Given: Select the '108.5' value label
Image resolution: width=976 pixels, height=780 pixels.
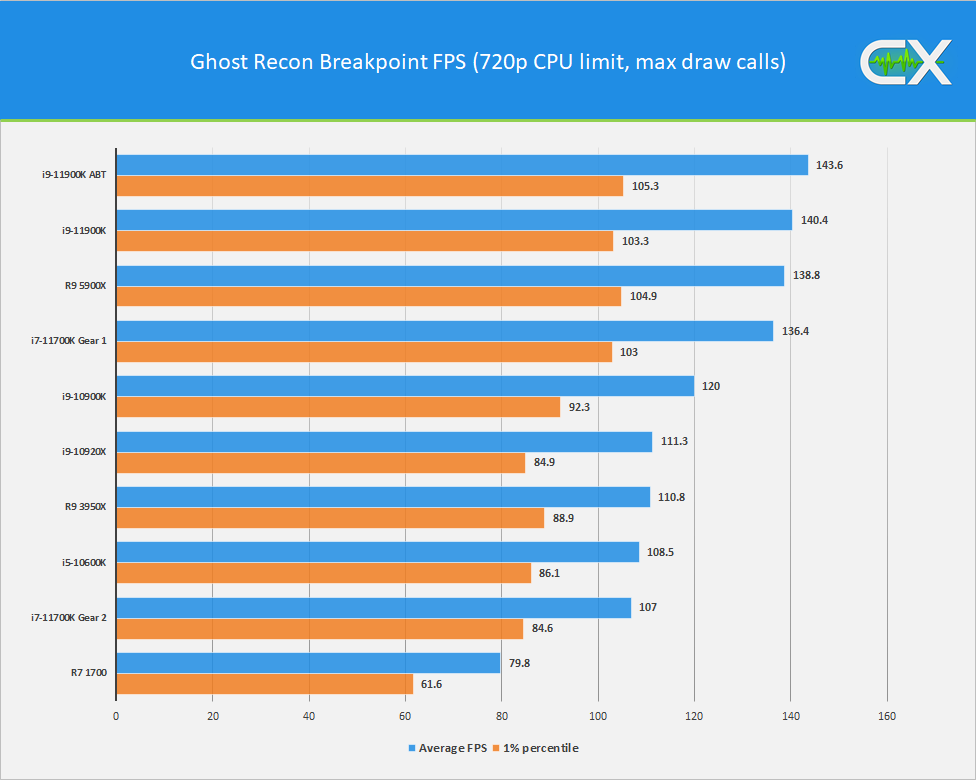Looking at the screenshot, I should point(660,552).
